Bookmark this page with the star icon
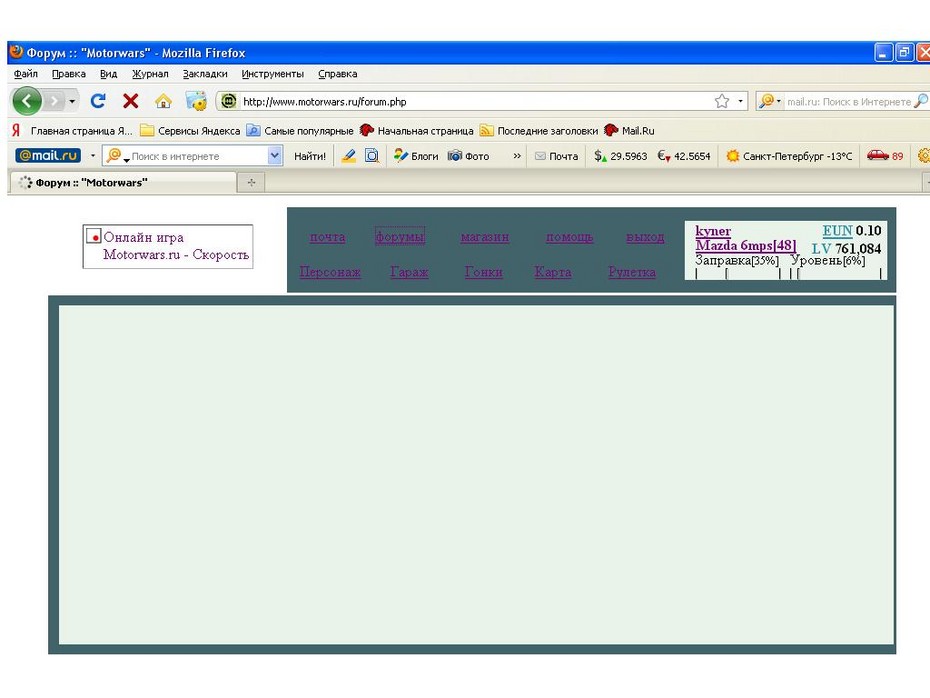The image size is (930, 698). click(722, 101)
